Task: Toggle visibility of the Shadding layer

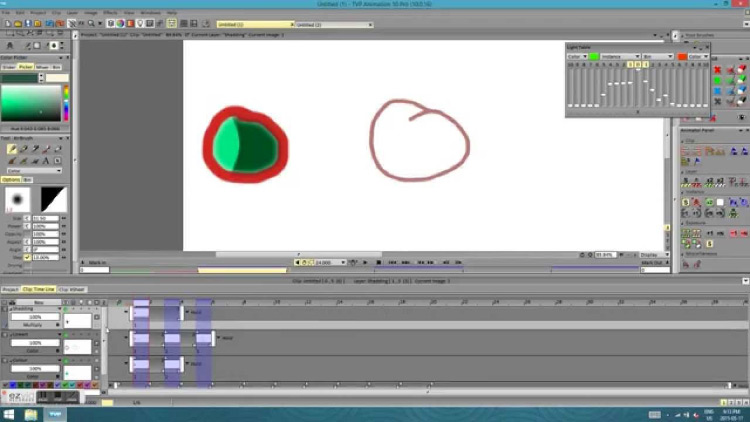Action: (66, 310)
